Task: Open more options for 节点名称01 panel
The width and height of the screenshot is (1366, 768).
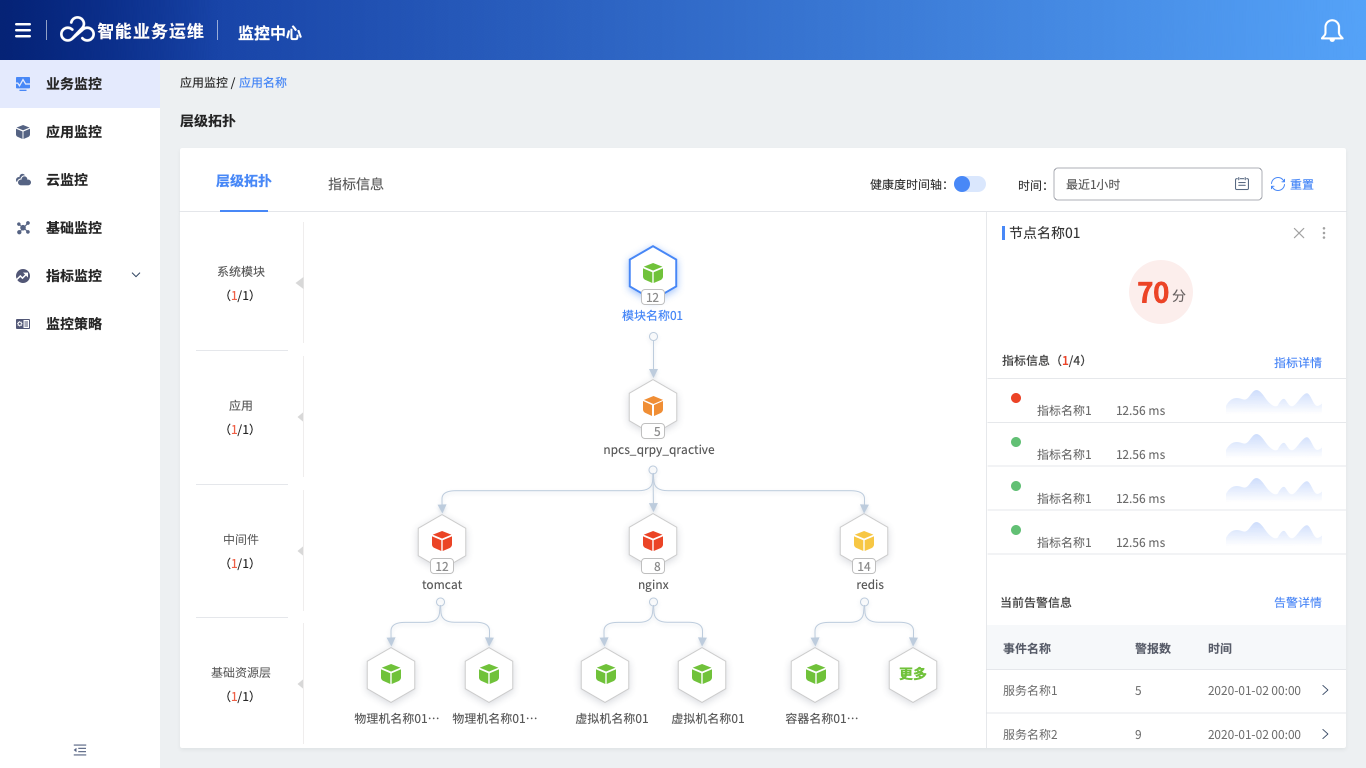Action: click(x=1324, y=233)
